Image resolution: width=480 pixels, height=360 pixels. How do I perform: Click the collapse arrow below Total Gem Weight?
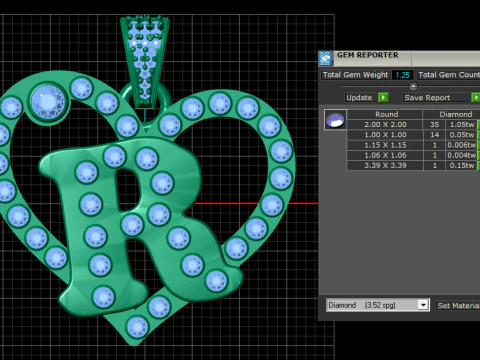(413, 86)
